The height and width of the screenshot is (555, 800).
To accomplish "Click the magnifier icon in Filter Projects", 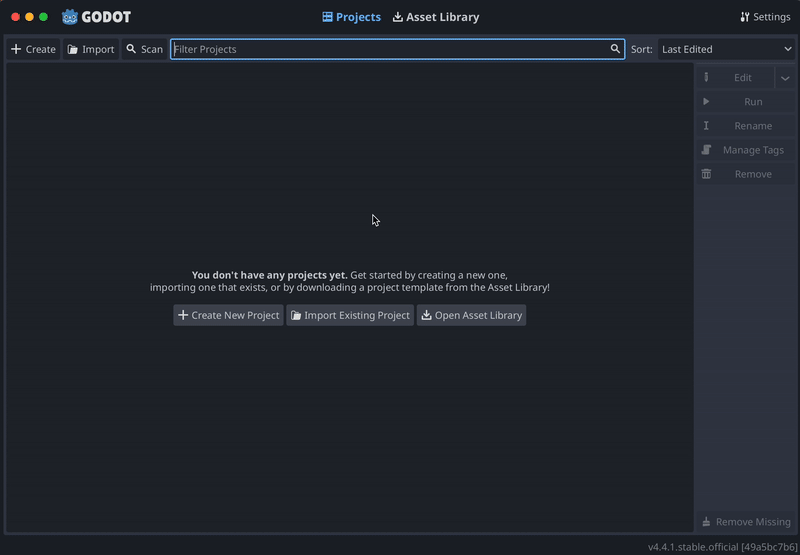I will (616, 49).
